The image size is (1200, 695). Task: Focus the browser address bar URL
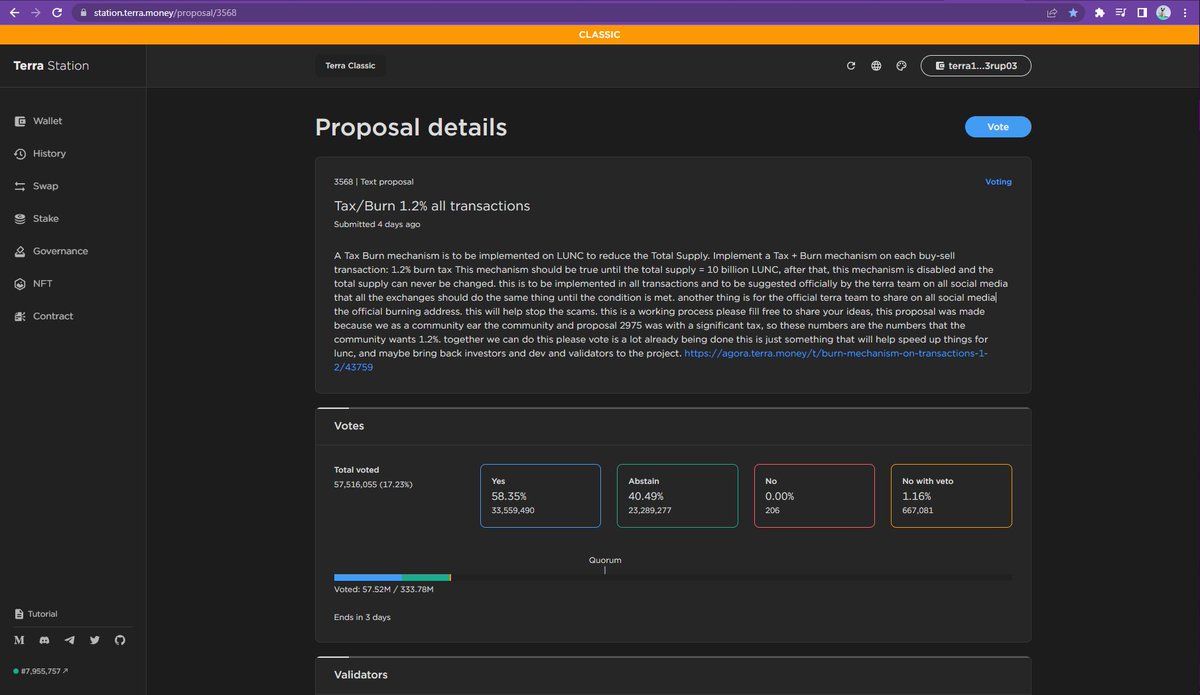pyautogui.click(x=166, y=13)
